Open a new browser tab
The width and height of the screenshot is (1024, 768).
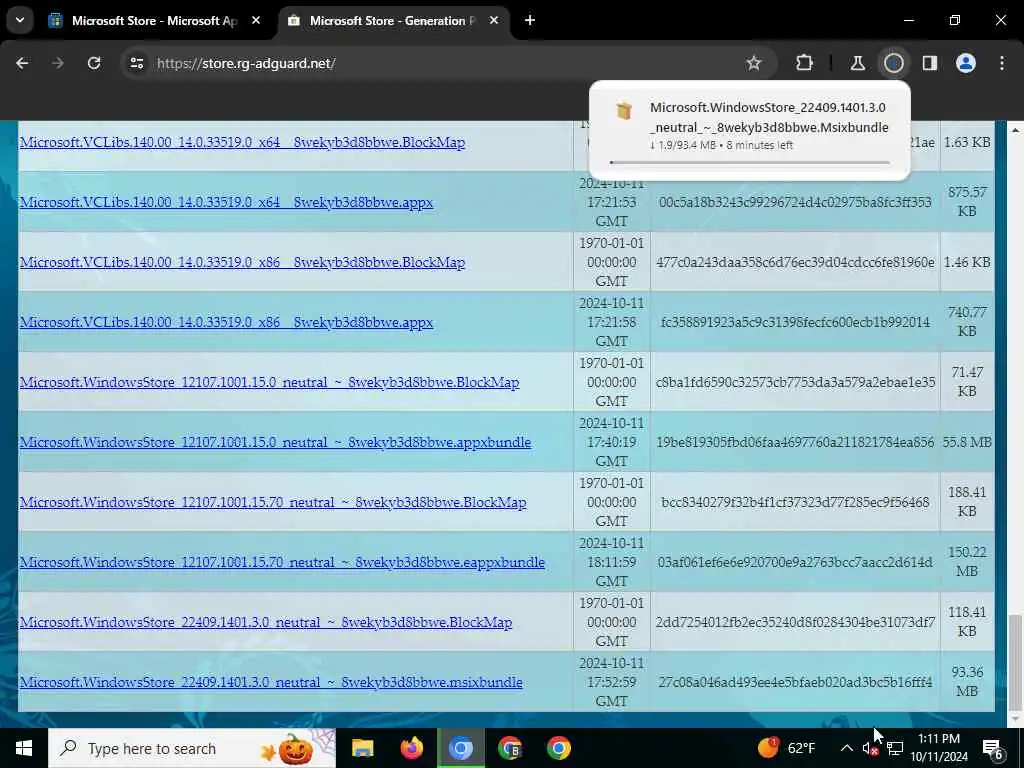(x=530, y=21)
